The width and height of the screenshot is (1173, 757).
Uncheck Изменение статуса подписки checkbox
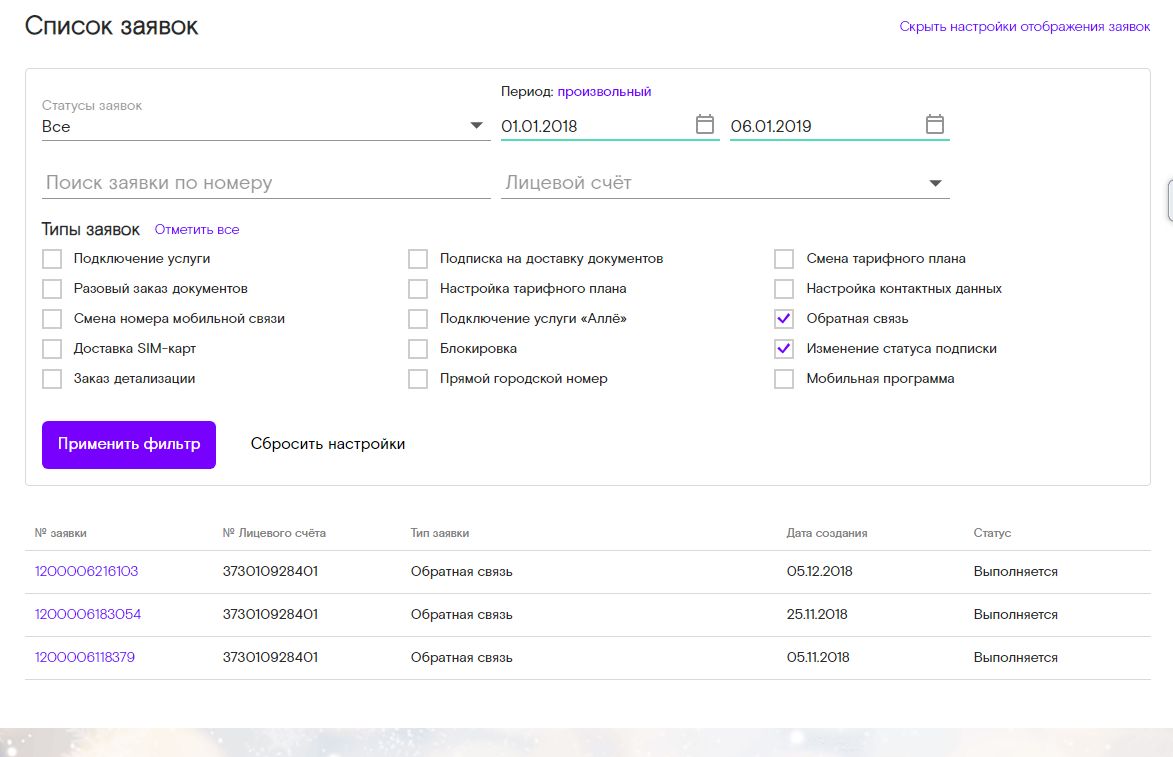(x=783, y=349)
